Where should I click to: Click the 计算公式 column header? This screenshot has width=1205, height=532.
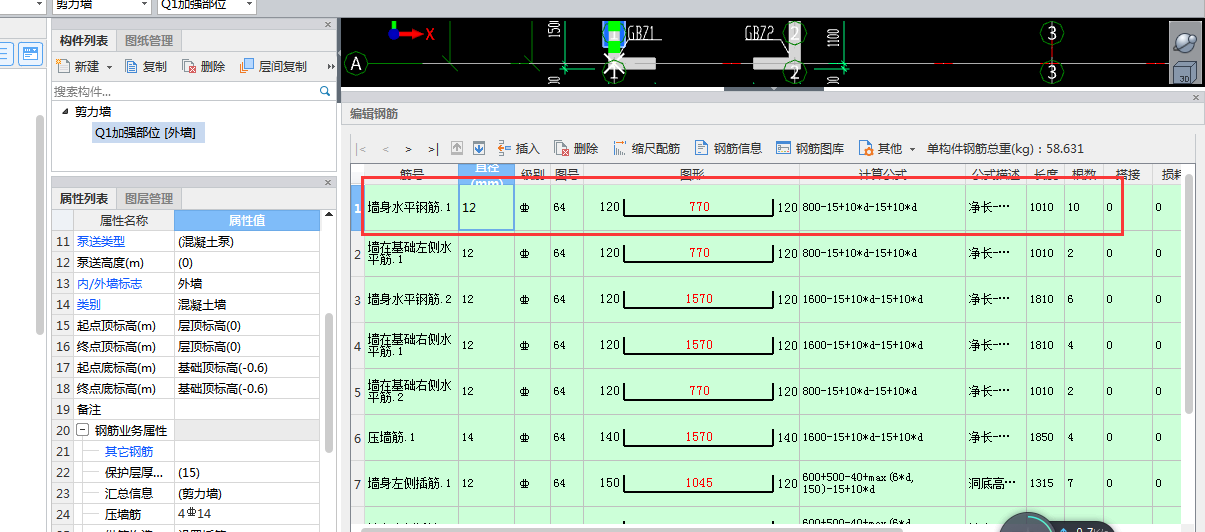pyautogui.click(x=882, y=174)
